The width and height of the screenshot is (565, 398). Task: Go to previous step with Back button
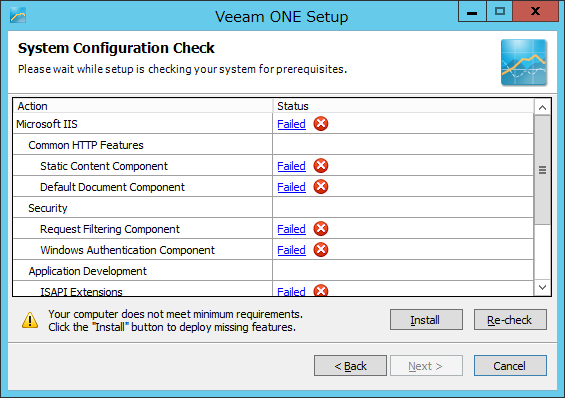click(x=350, y=366)
